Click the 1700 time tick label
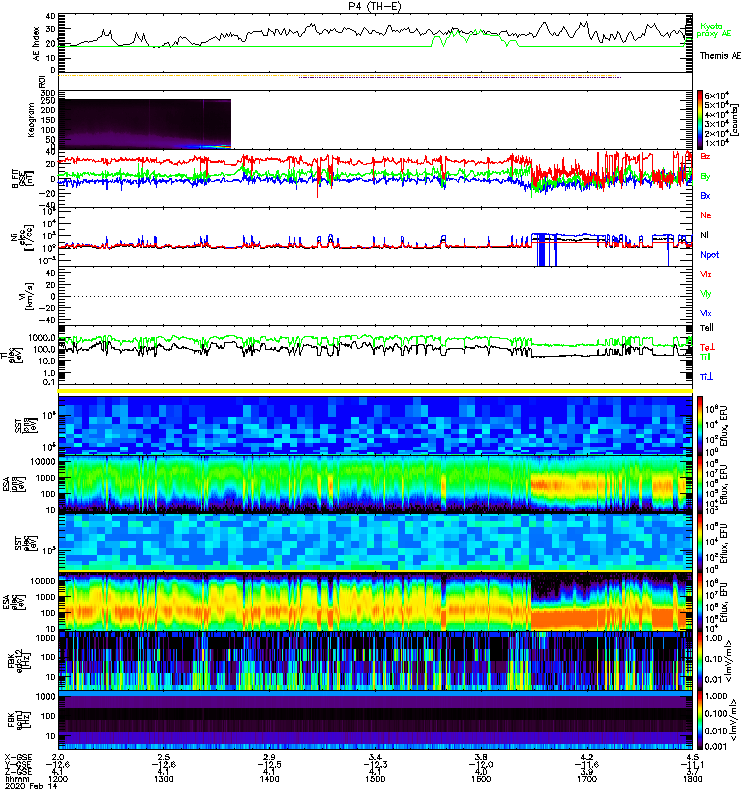The image size is (750, 800). (x=587, y=779)
